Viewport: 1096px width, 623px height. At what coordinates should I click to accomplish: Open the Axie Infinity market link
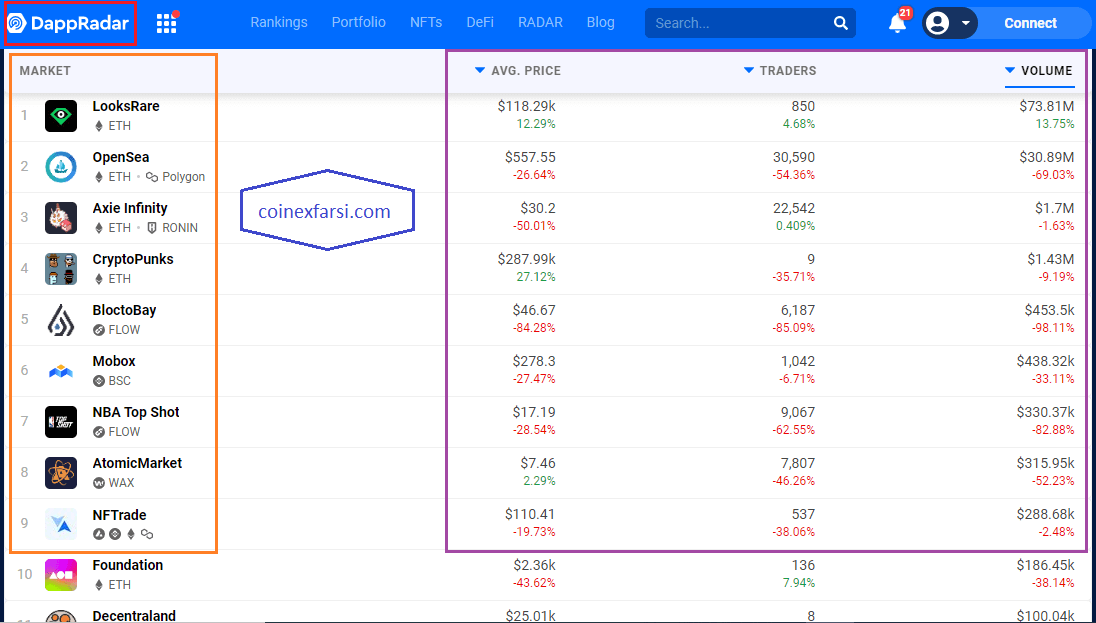pyautogui.click(x=130, y=208)
